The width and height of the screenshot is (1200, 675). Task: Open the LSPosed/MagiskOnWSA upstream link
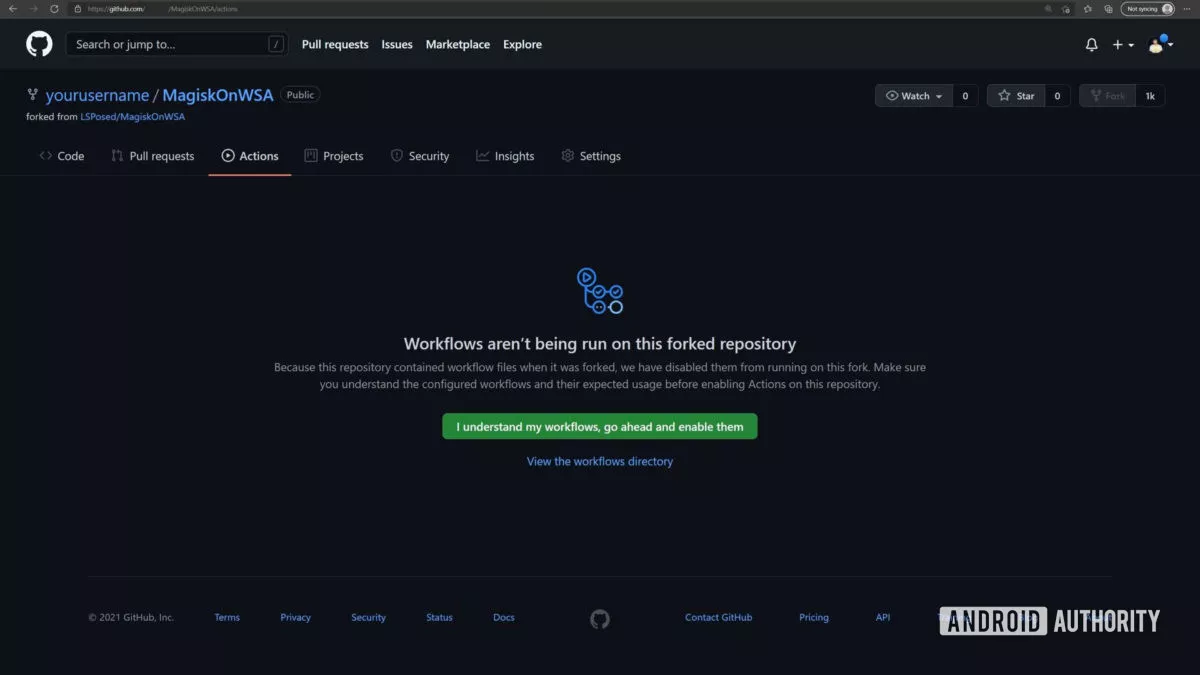click(133, 117)
